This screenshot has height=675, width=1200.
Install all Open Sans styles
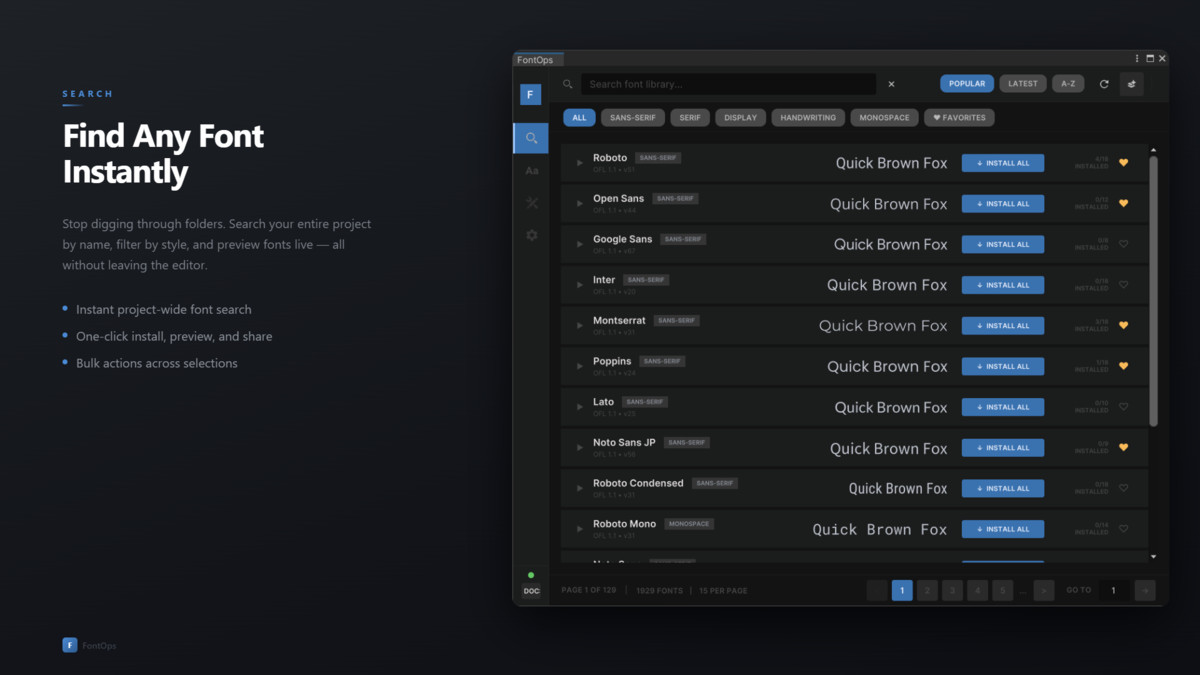[x=1003, y=204]
